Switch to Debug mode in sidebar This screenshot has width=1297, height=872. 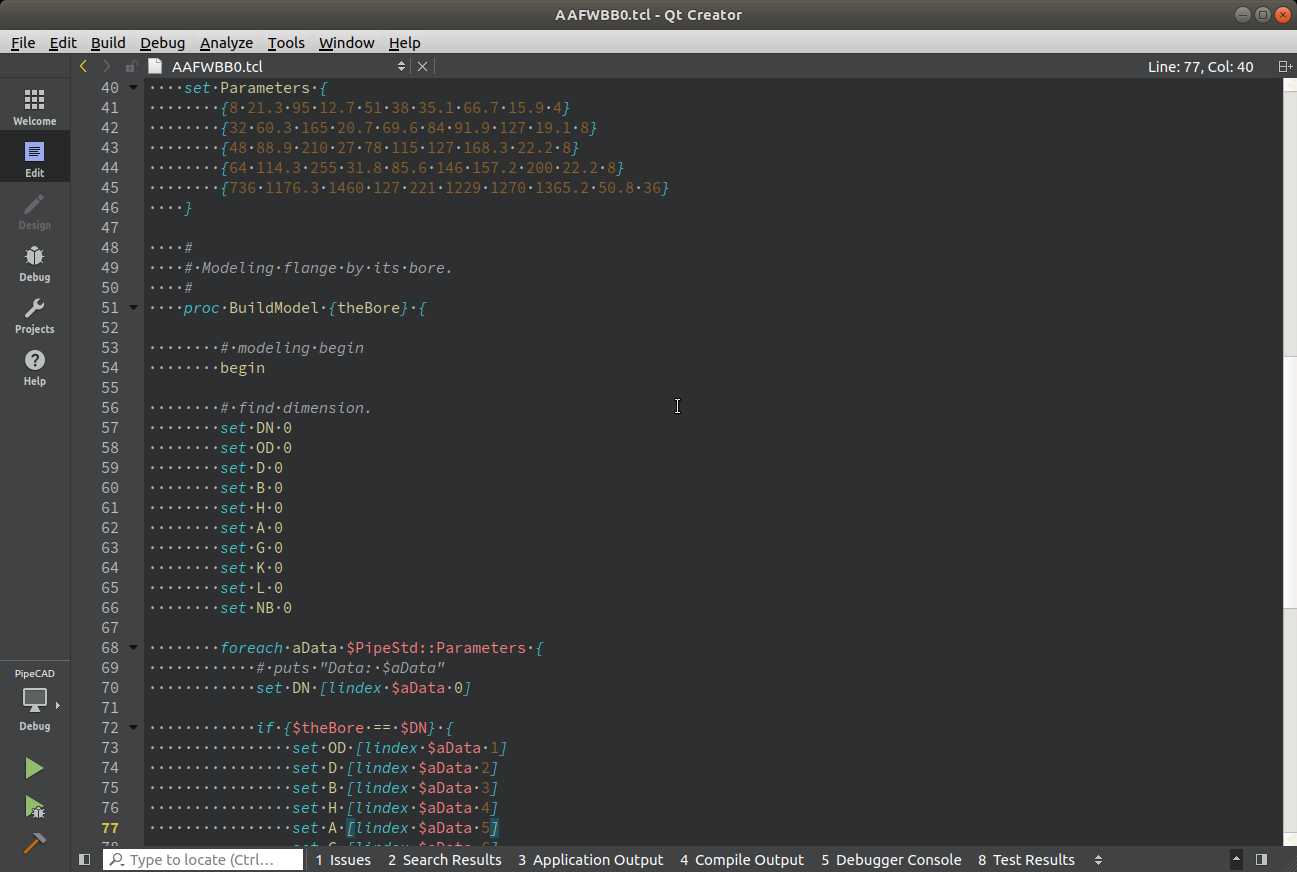(x=35, y=263)
